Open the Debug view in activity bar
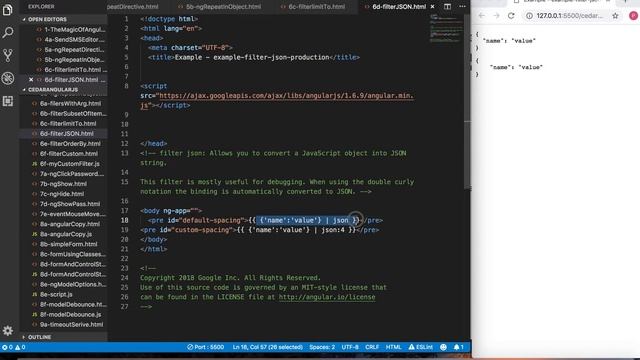The image size is (640, 360). coord(8,78)
